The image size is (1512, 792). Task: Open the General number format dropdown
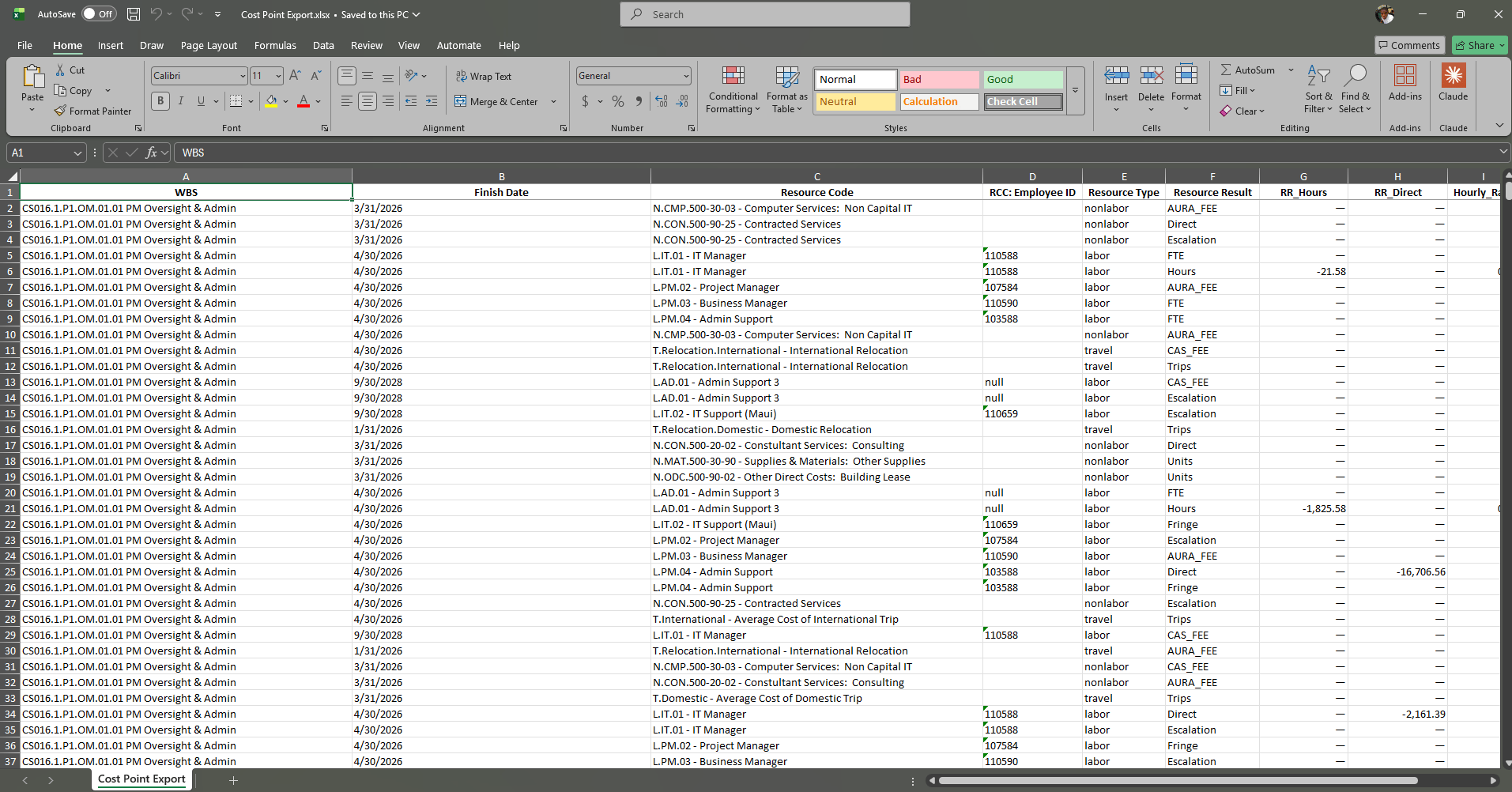tap(686, 76)
